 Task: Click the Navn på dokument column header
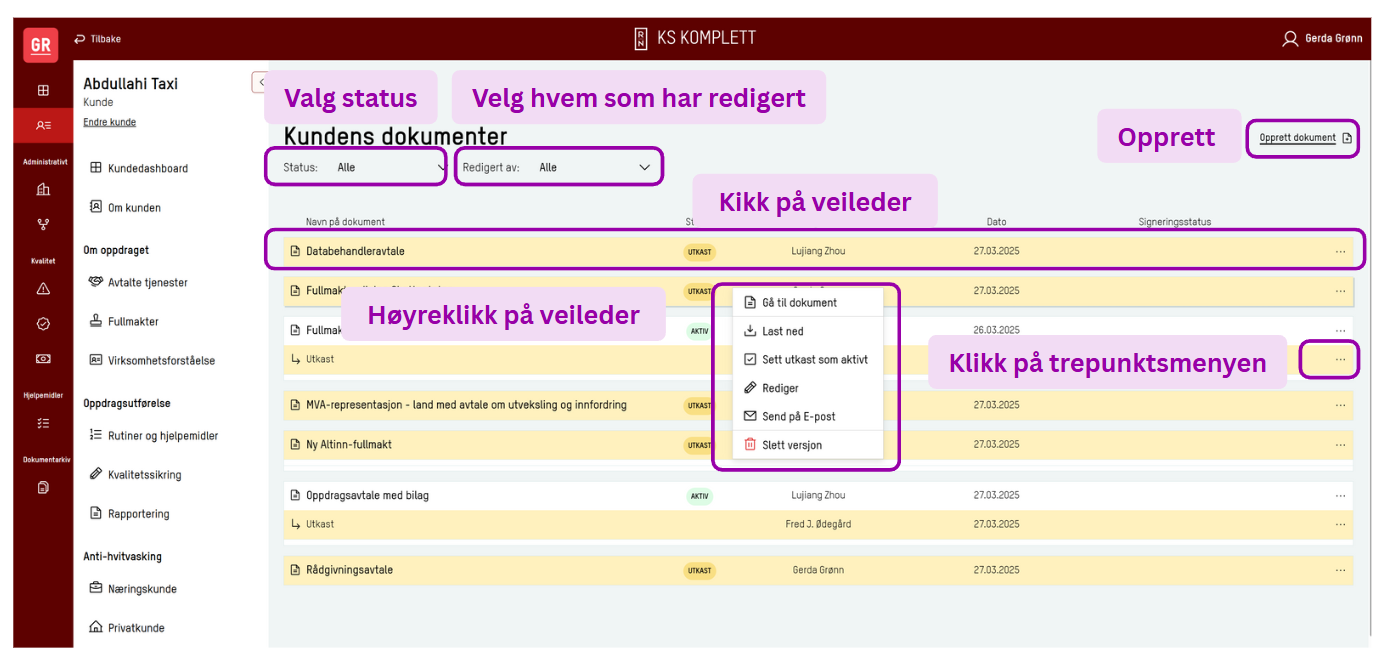(x=345, y=222)
